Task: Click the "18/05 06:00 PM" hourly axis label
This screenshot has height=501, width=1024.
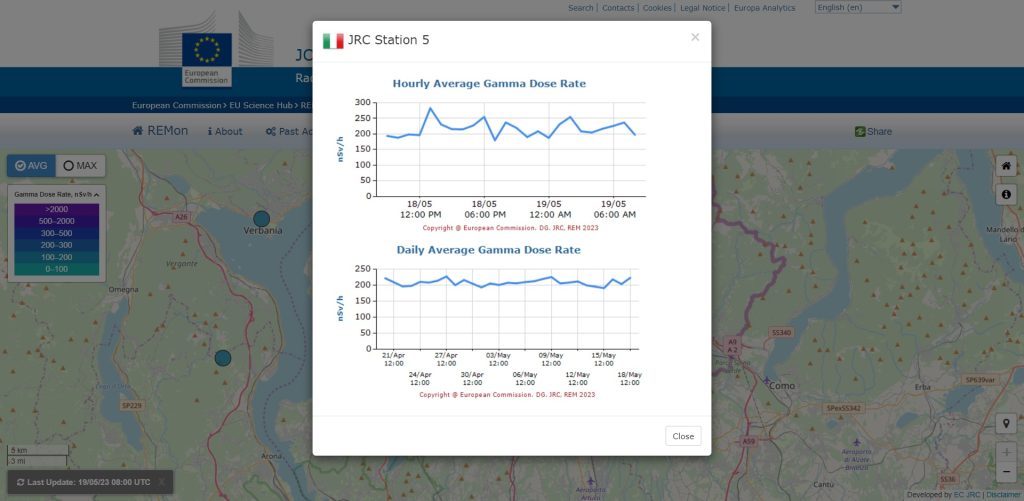Action: click(484, 209)
